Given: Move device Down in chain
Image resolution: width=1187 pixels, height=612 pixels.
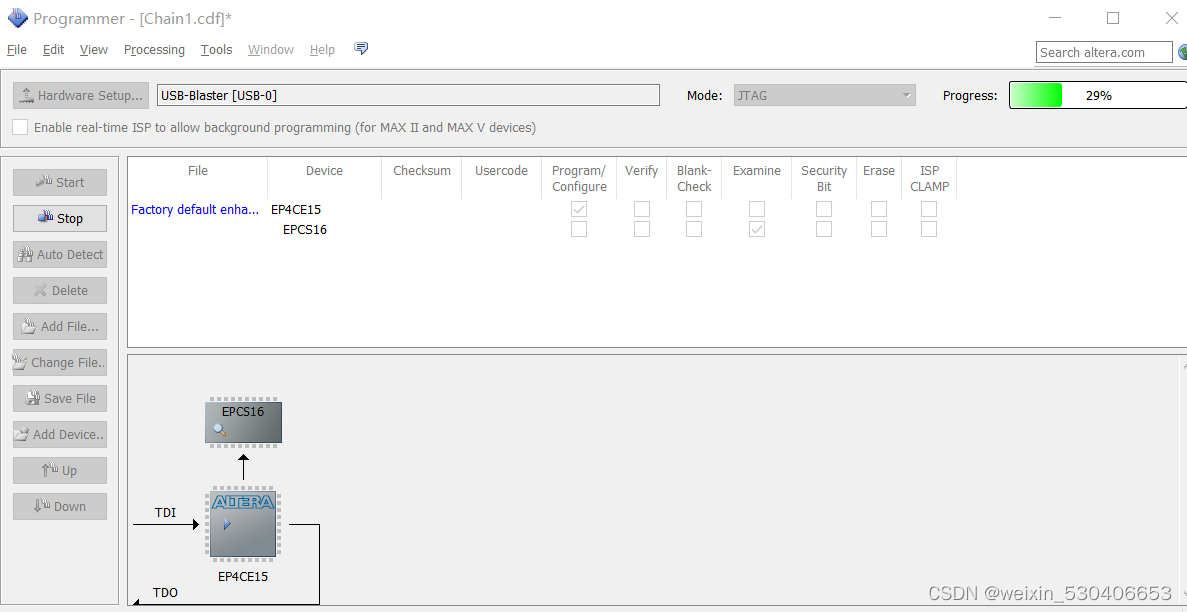Looking at the screenshot, I should pos(60,506).
